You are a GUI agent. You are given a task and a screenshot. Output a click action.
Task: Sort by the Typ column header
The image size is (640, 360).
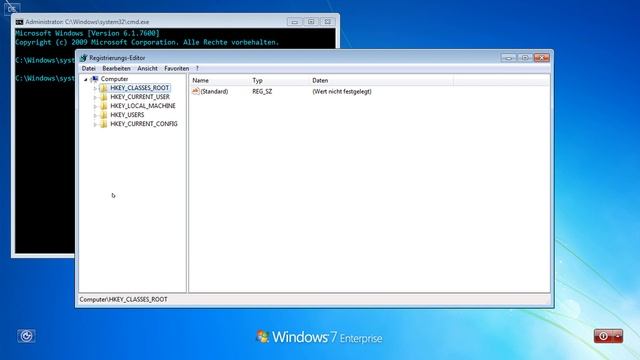point(279,80)
